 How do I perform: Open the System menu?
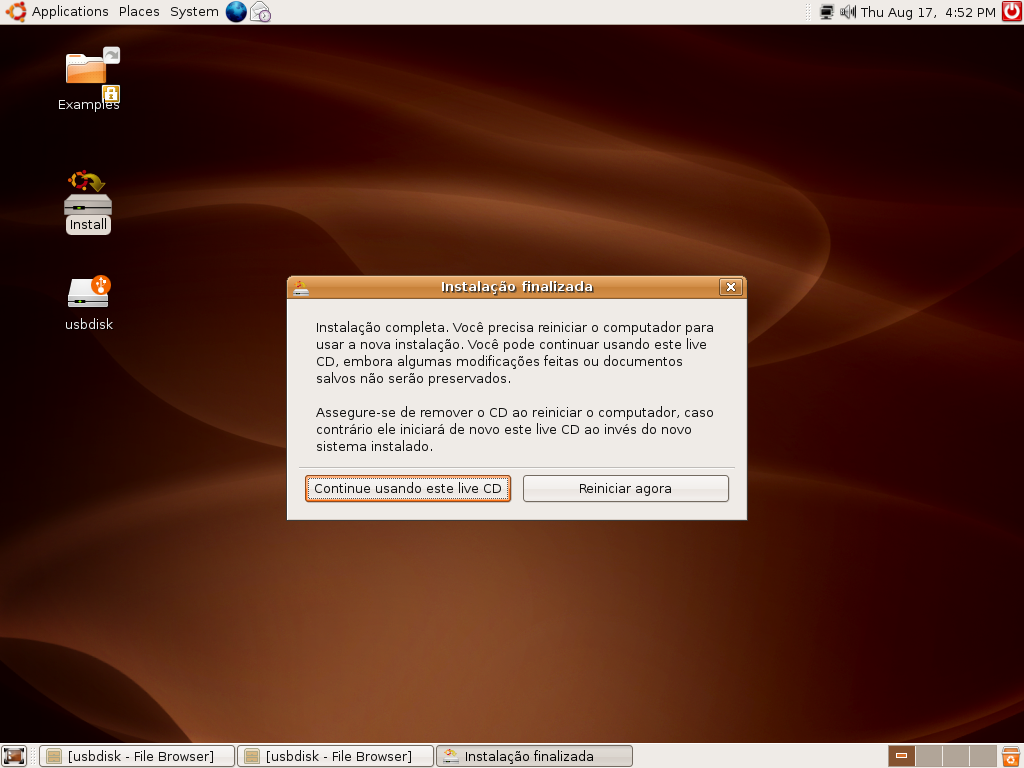194,12
